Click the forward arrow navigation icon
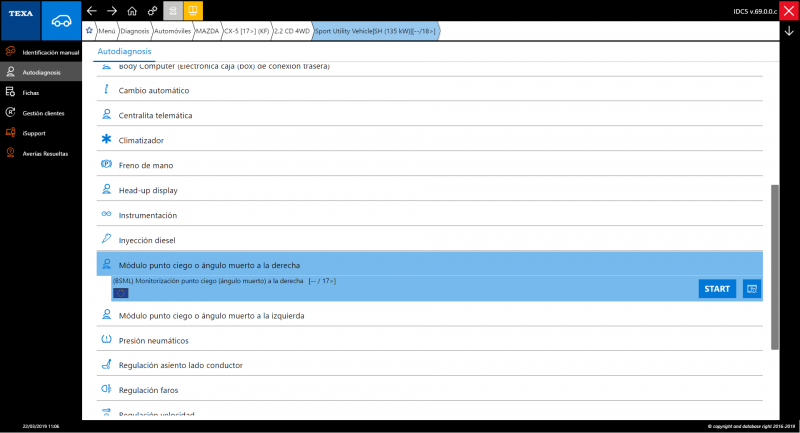The height and width of the screenshot is (433, 800). [112, 11]
